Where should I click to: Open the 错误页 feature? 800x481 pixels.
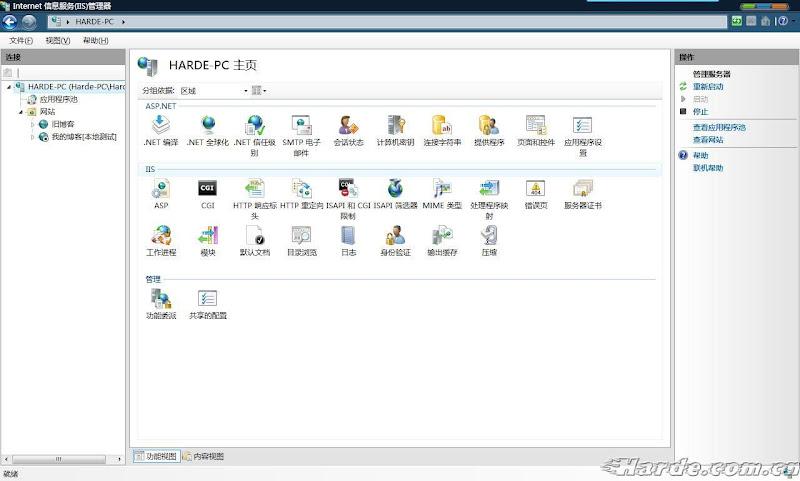point(536,194)
